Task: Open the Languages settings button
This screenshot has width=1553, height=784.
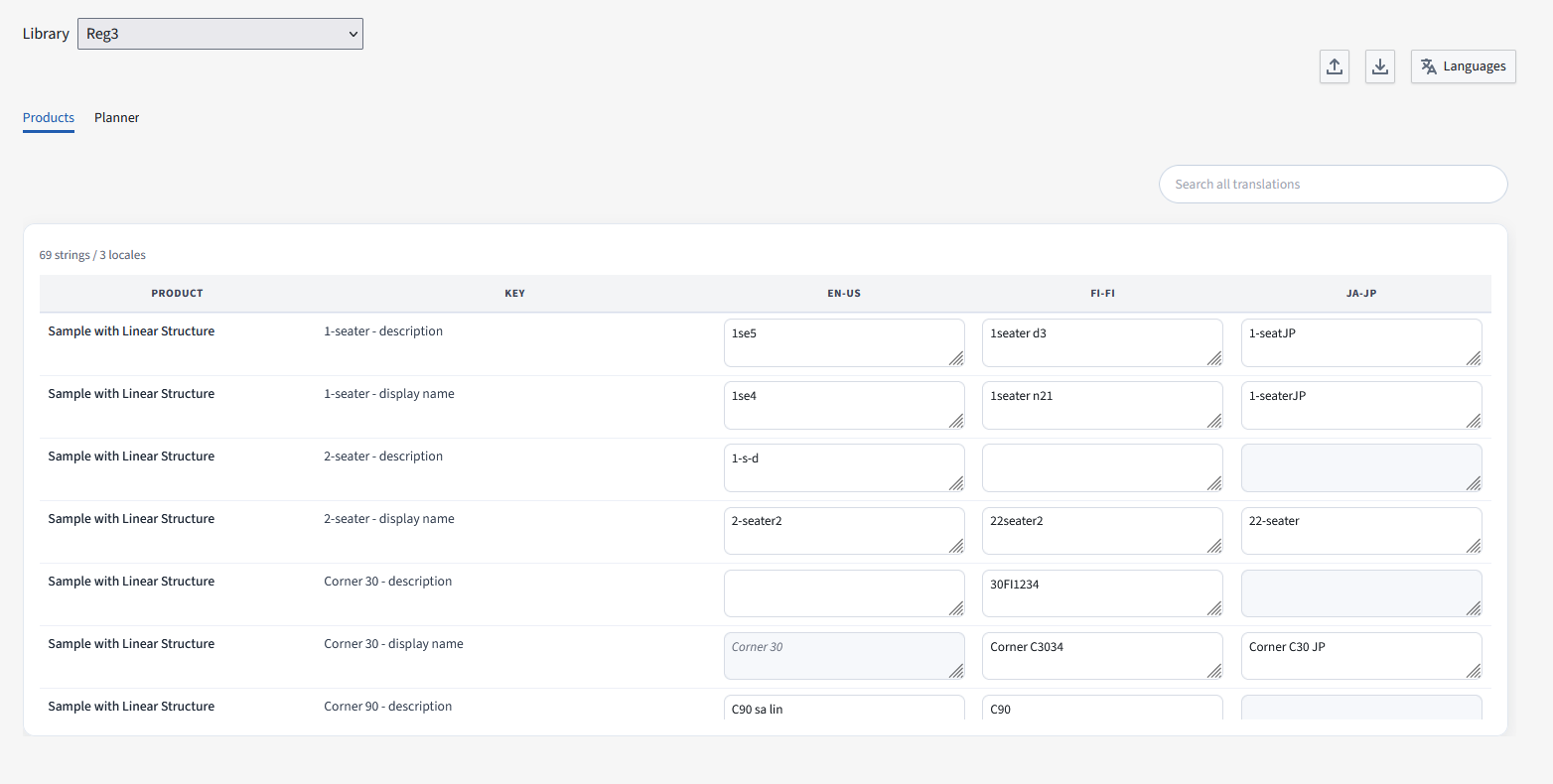Action: pyautogui.click(x=1463, y=66)
